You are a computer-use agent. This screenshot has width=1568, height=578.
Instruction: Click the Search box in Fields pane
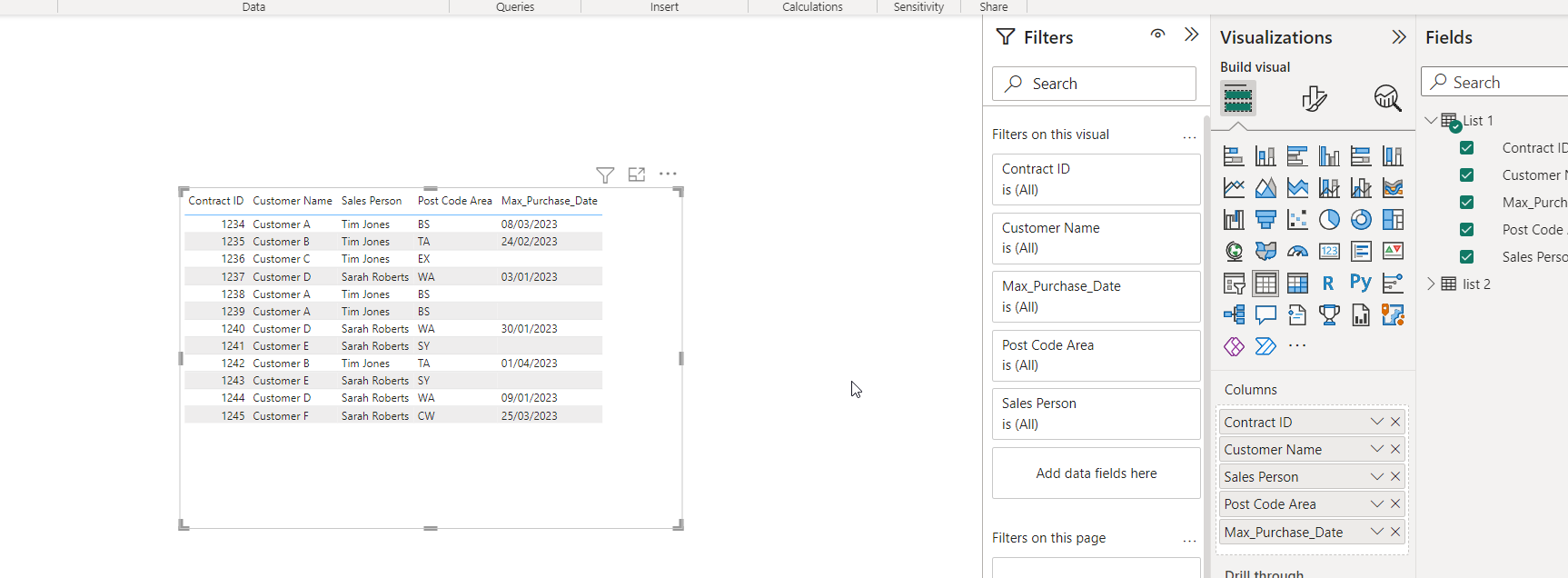click(1494, 82)
